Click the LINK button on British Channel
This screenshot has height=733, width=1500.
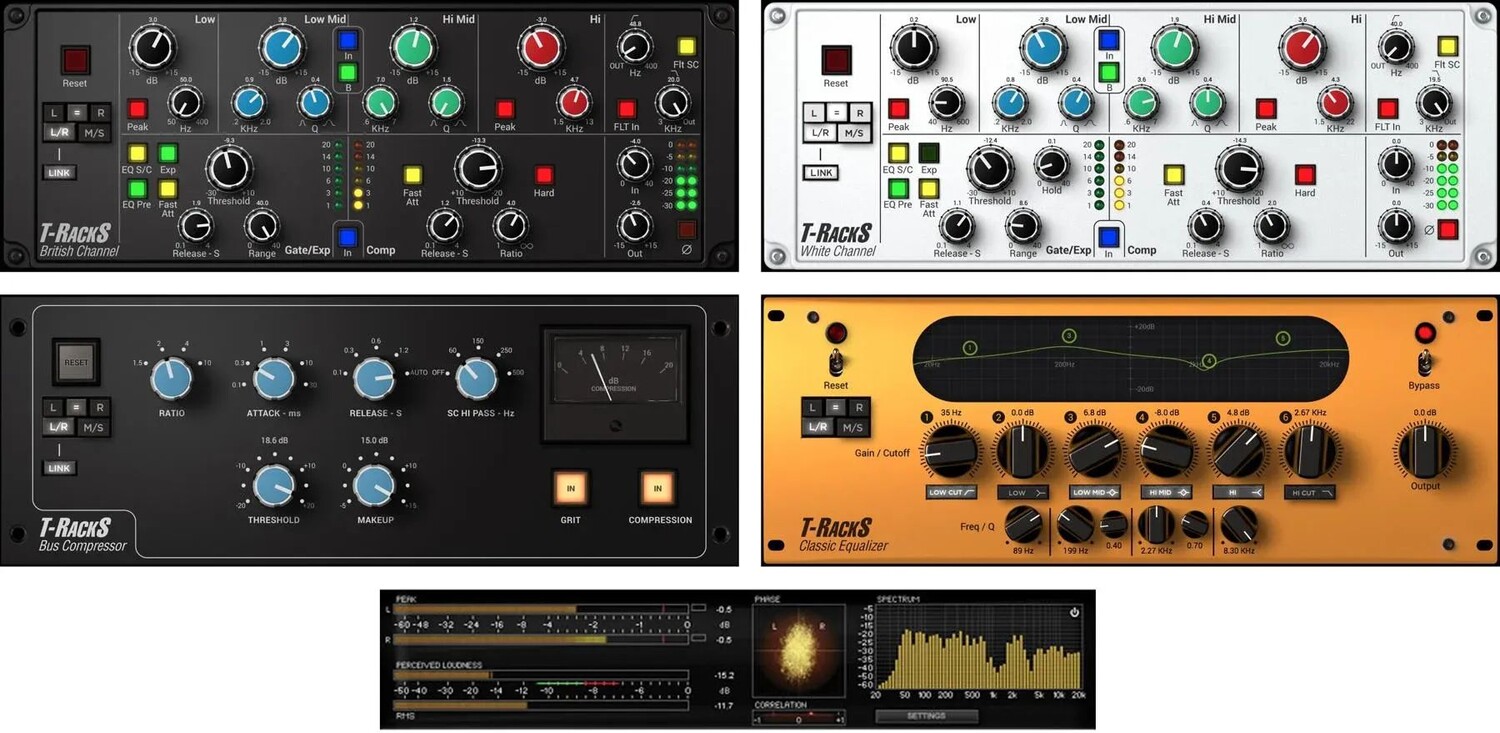[x=60, y=172]
